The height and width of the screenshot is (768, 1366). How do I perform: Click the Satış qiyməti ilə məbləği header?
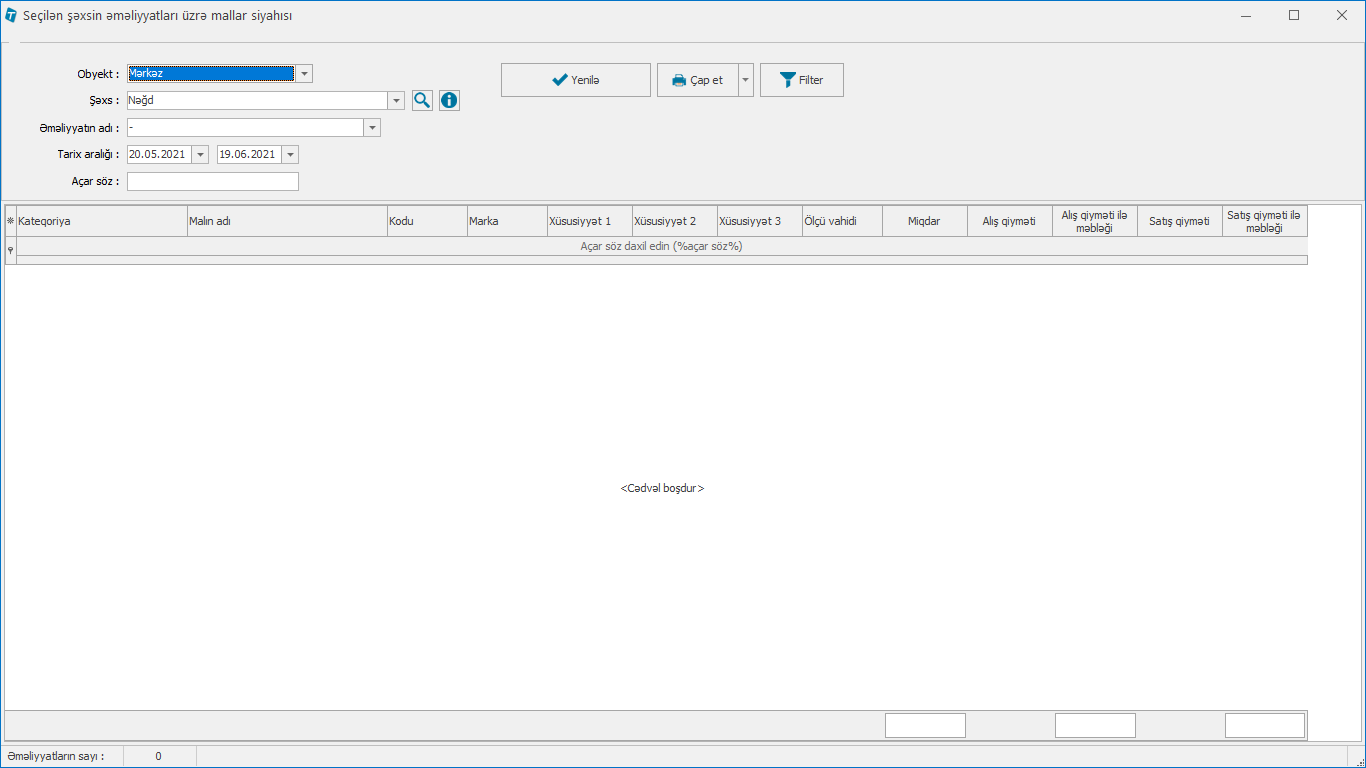coord(1265,221)
